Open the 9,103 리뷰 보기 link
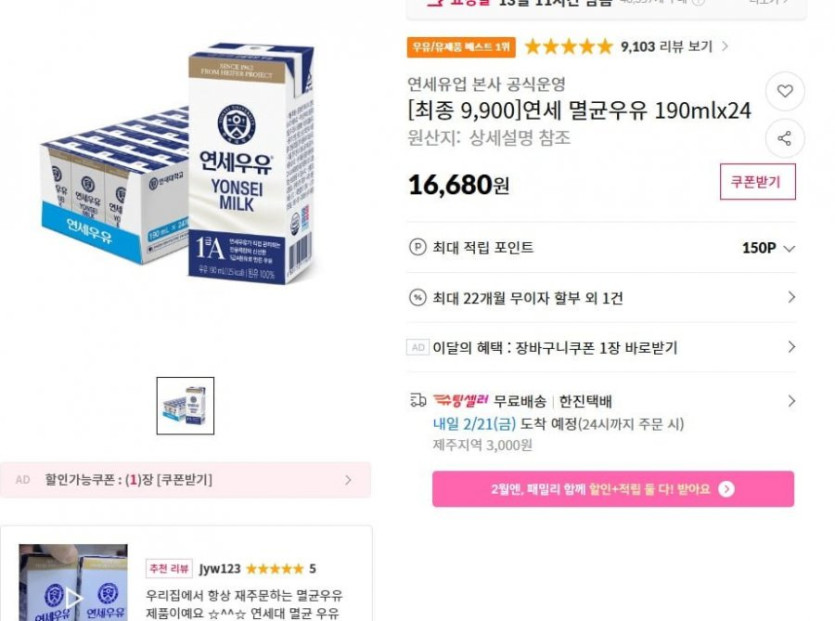Image resolution: width=835 pixels, height=621 pixels. 674,46
